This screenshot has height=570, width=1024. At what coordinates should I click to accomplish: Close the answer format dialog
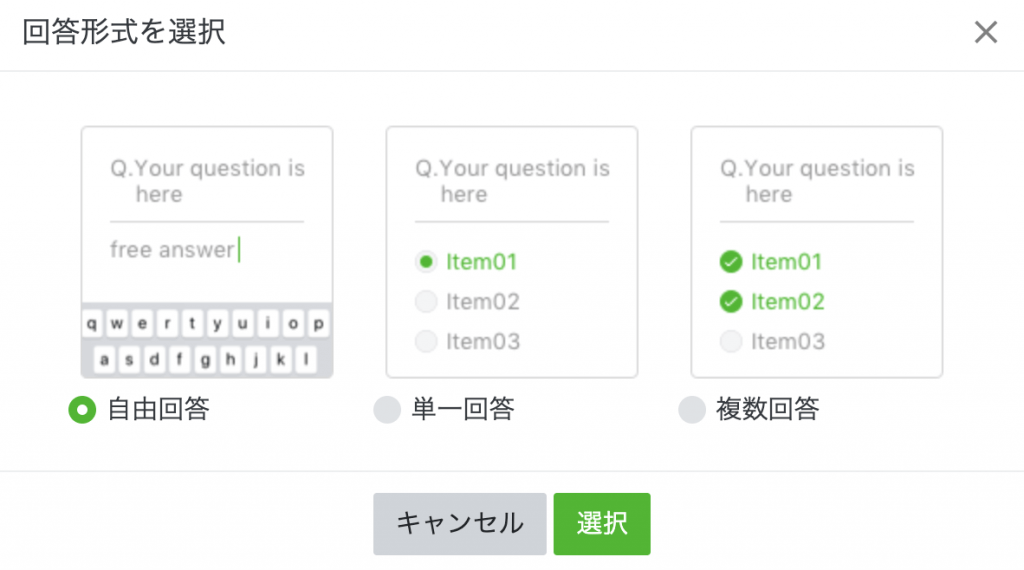click(986, 33)
